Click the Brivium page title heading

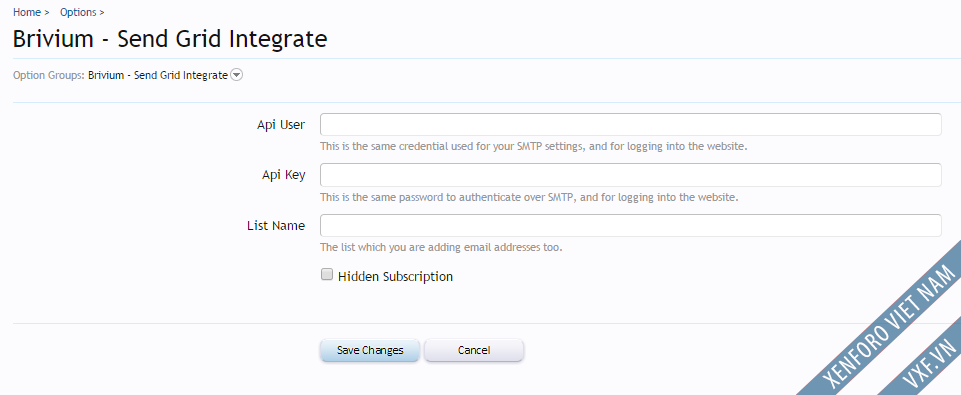coord(170,39)
